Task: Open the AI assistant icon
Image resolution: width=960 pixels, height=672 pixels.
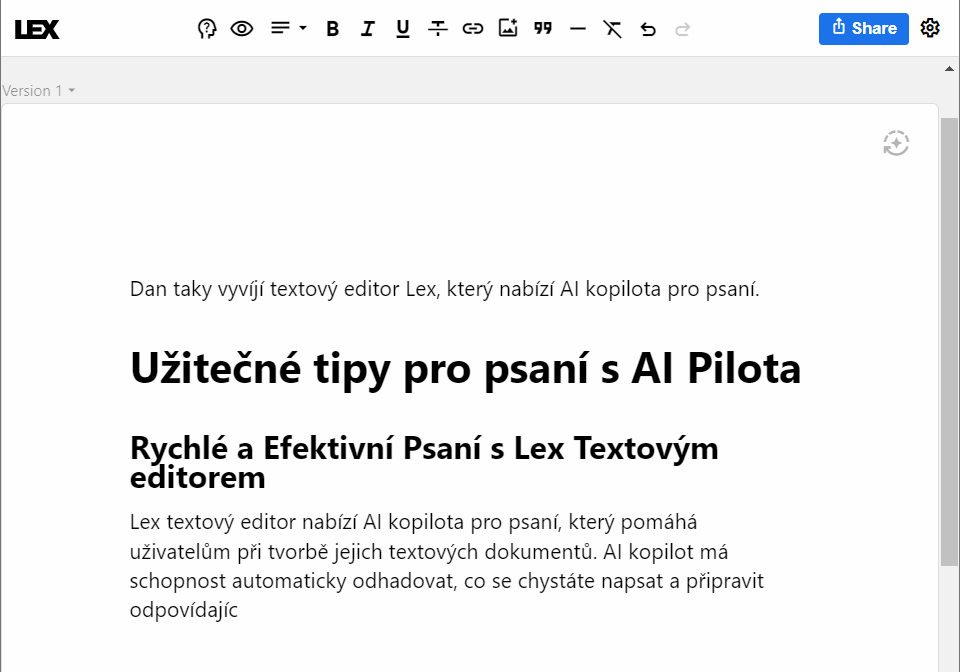Action: [206, 28]
